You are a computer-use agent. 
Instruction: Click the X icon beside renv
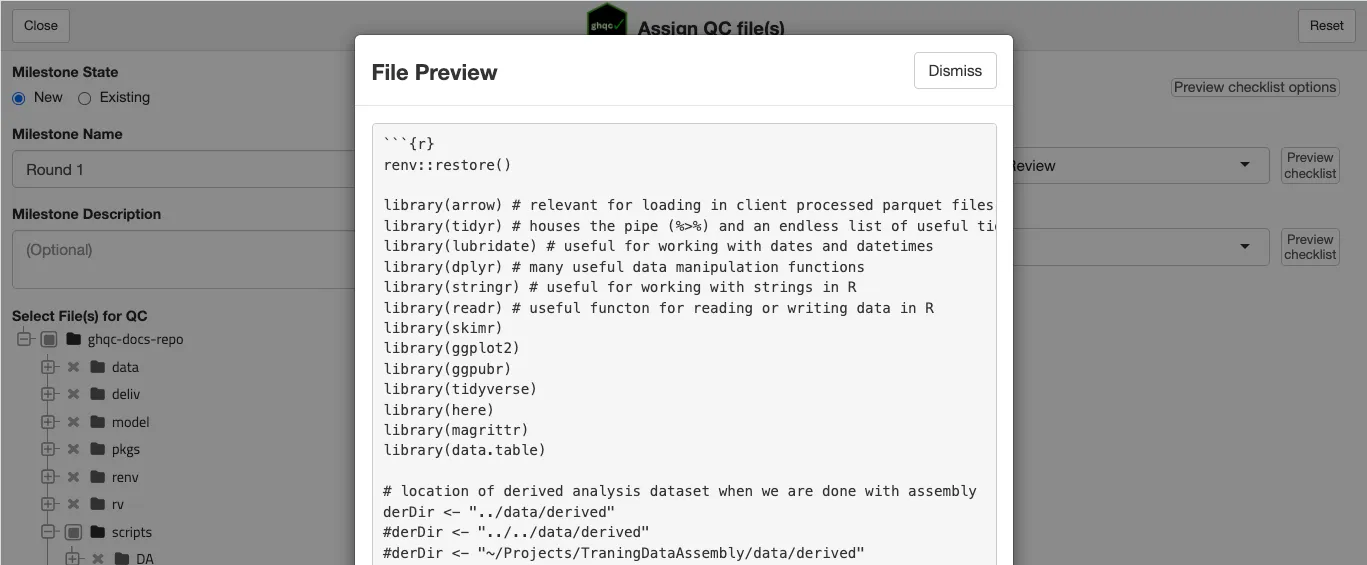(73, 477)
